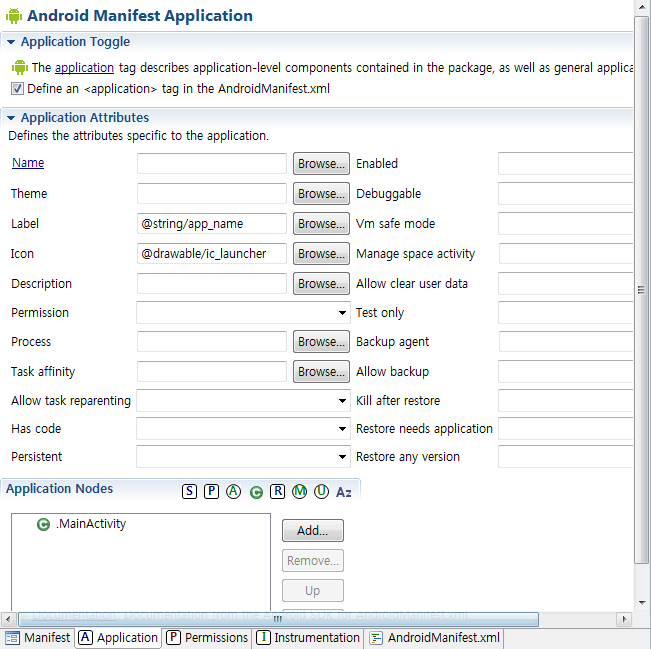
Task: Switch to the Manifest tab
Action: tap(38, 638)
